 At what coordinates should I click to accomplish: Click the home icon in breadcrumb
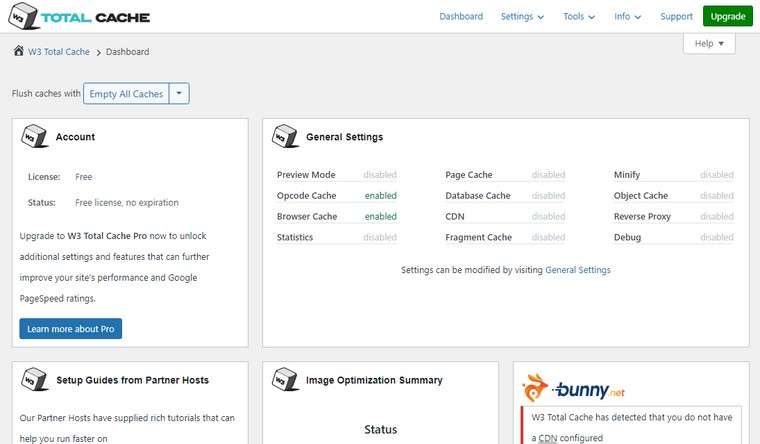point(18,51)
